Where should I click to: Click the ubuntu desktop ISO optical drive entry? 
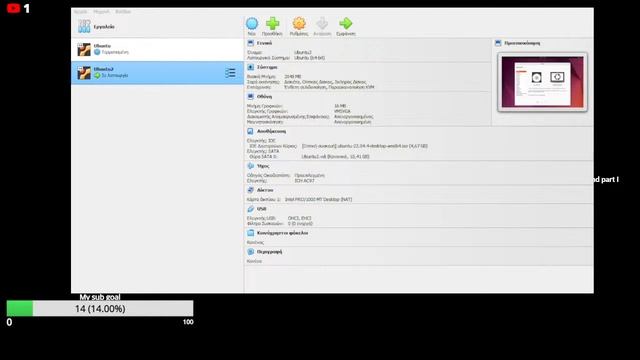click(365, 146)
